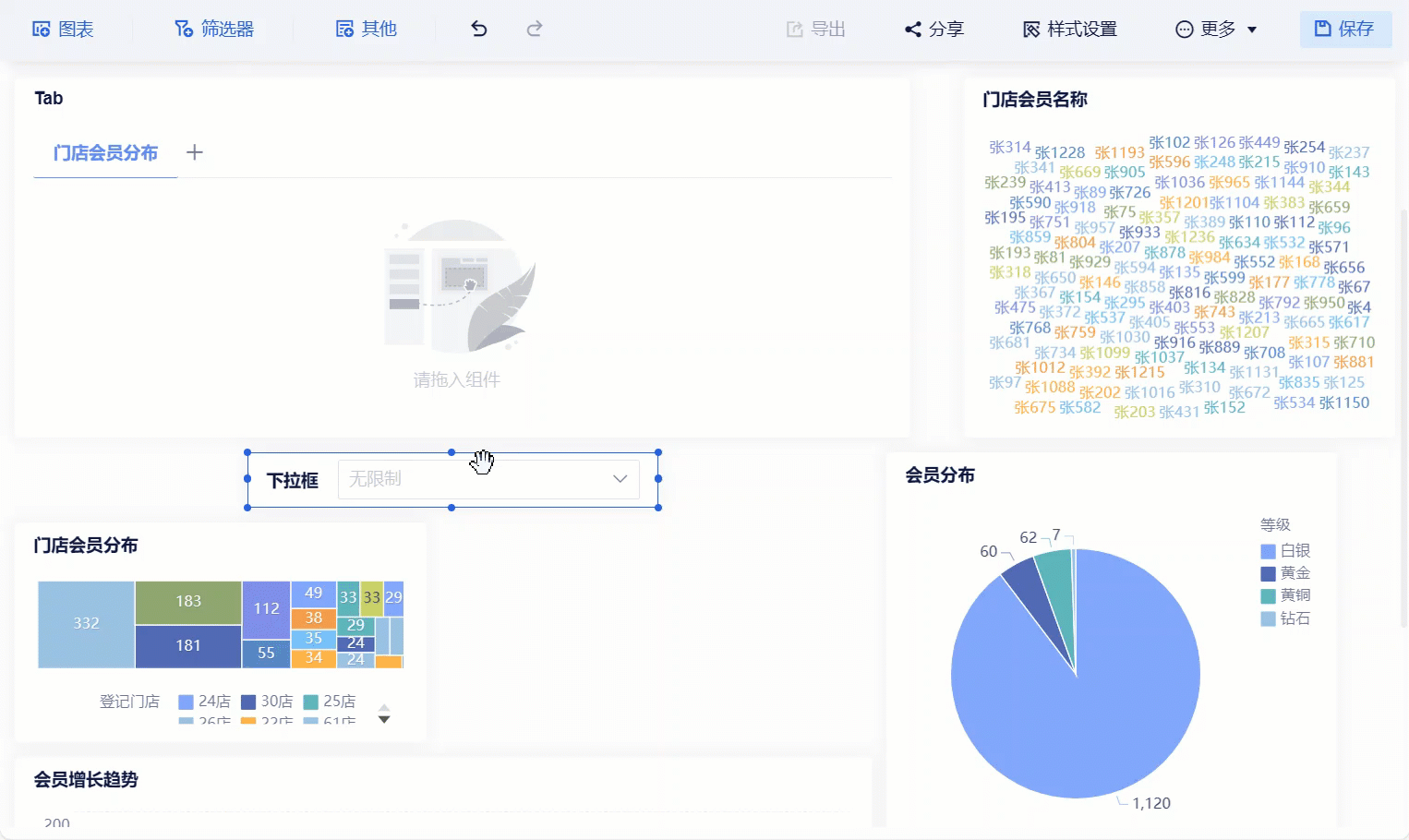The width and height of the screenshot is (1409, 840).
Task: Open the 筛选器 filter menu
Action: (x=214, y=29)
